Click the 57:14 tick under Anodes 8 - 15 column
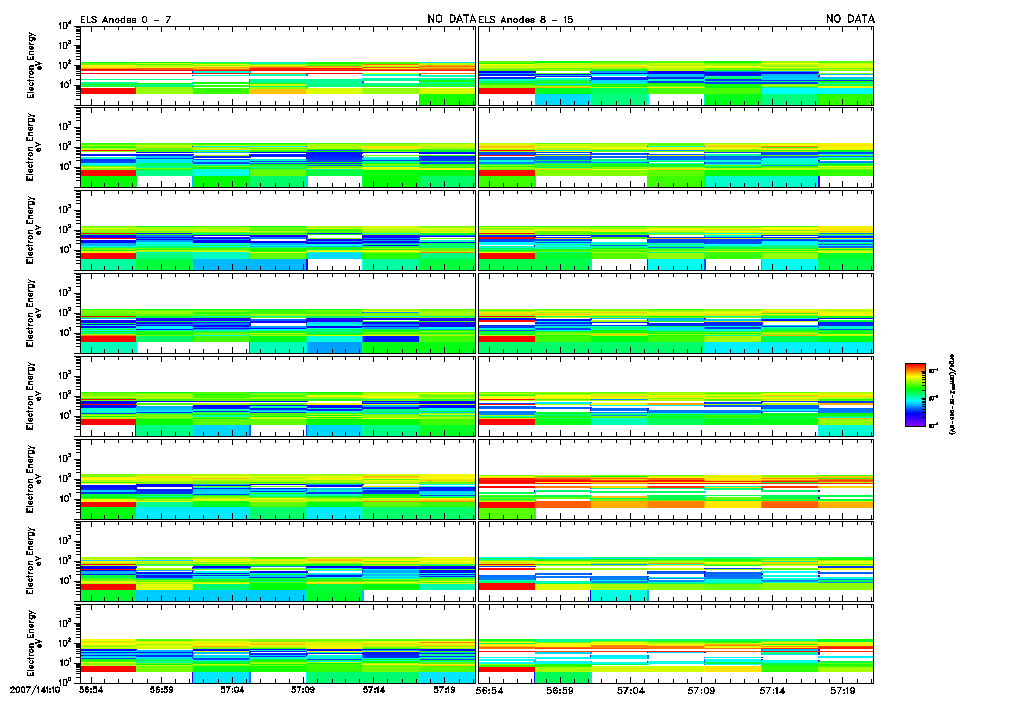Viewport: 1024px width, 708px height. pyautogui.click(x=772, y=690)
